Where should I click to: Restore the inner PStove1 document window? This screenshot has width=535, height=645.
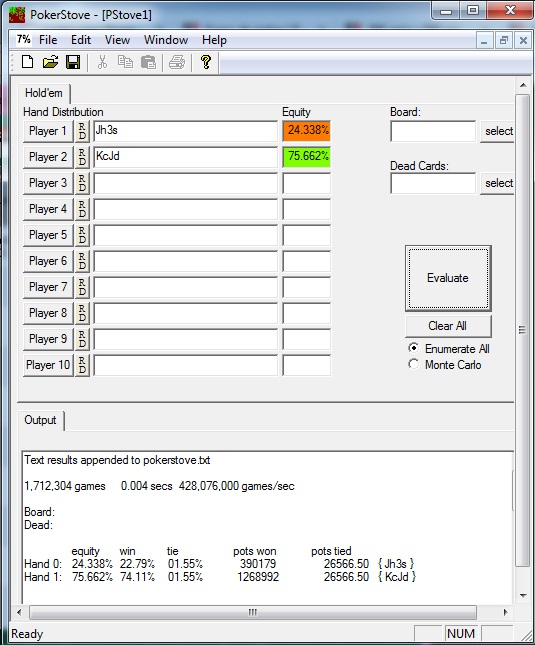(x=503, y=40)
